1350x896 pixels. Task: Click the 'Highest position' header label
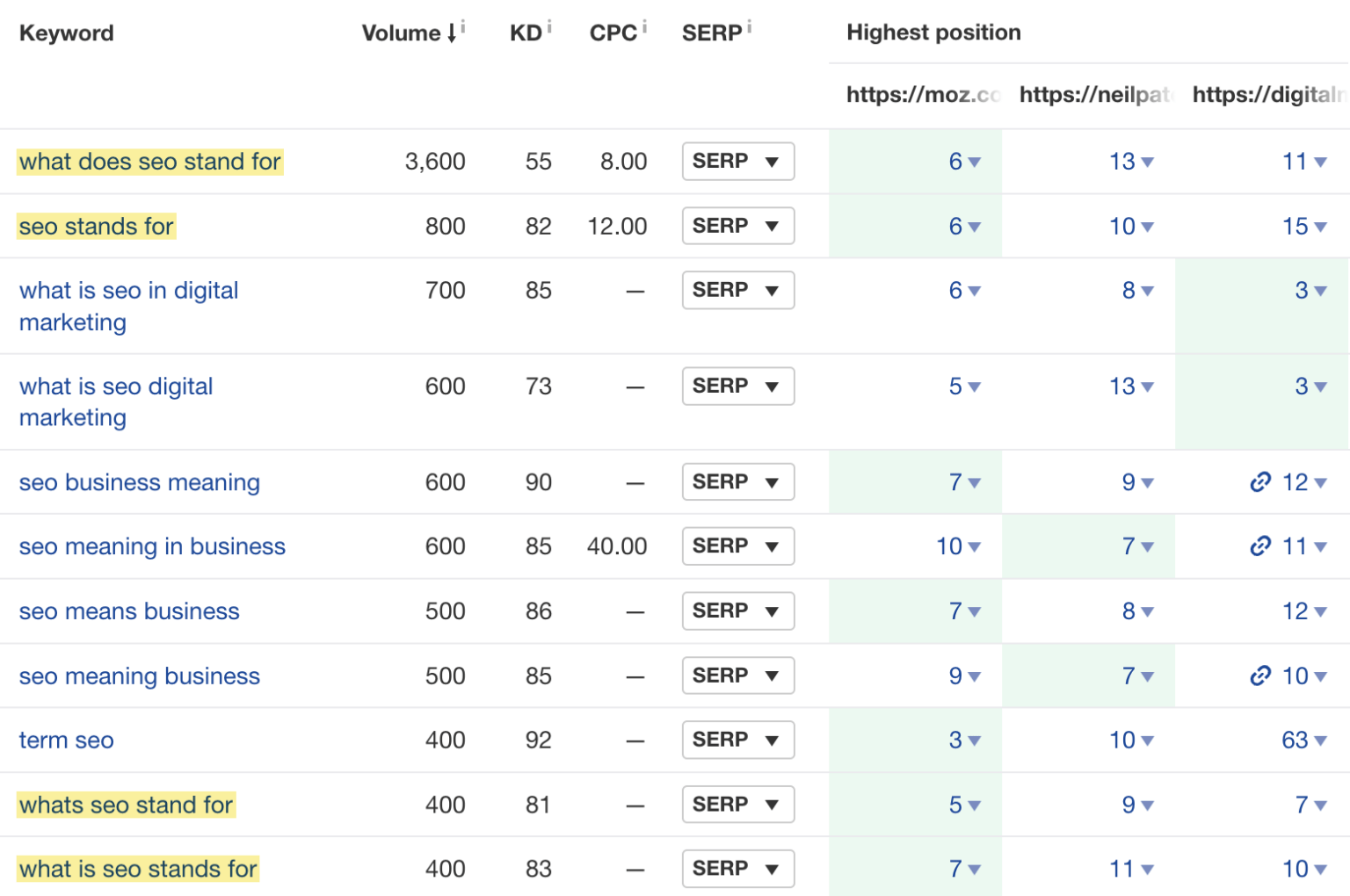(933, 32)
